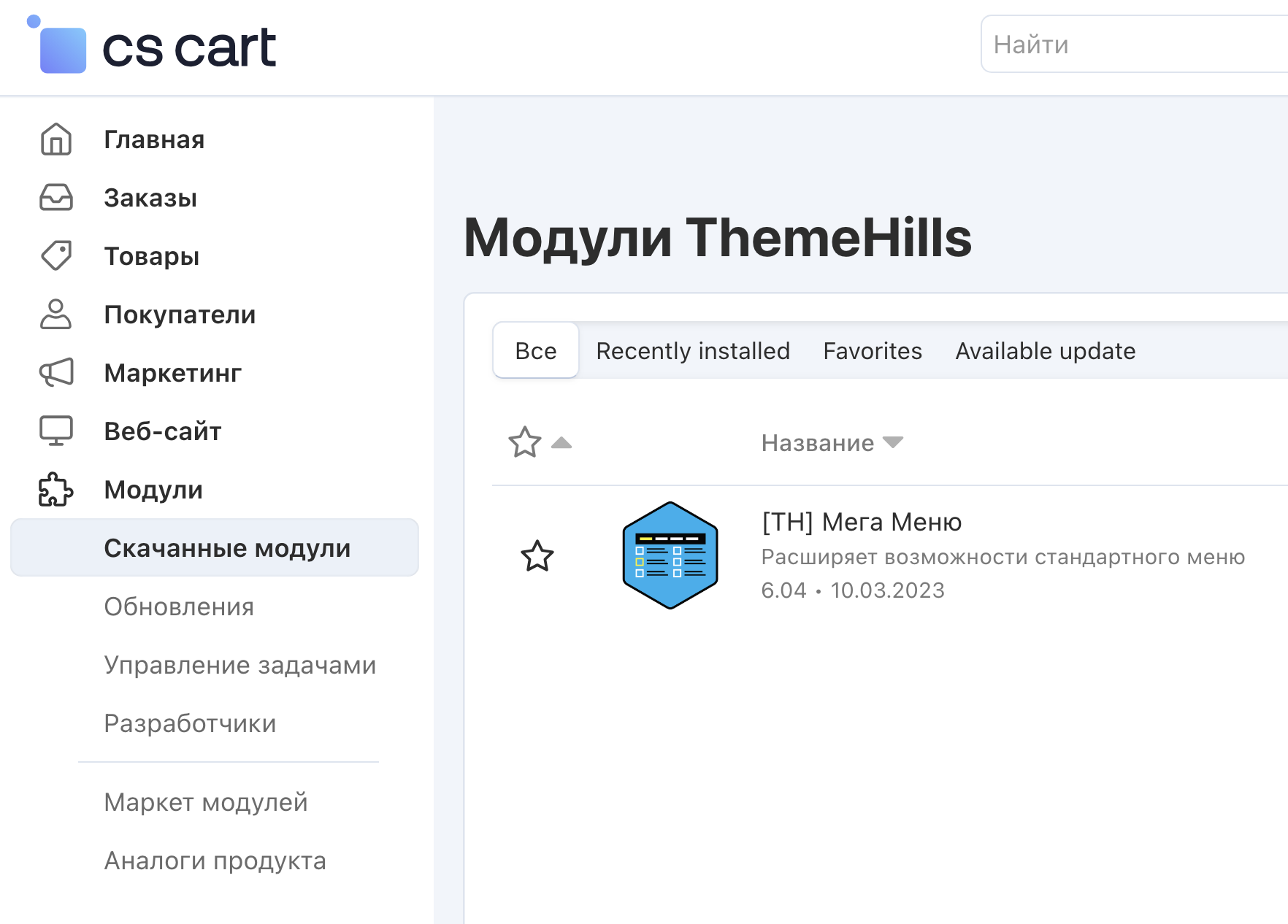Sort by favorites star in table header
The height and width of the screenshot is (924, 1288).
click(524, 442)
